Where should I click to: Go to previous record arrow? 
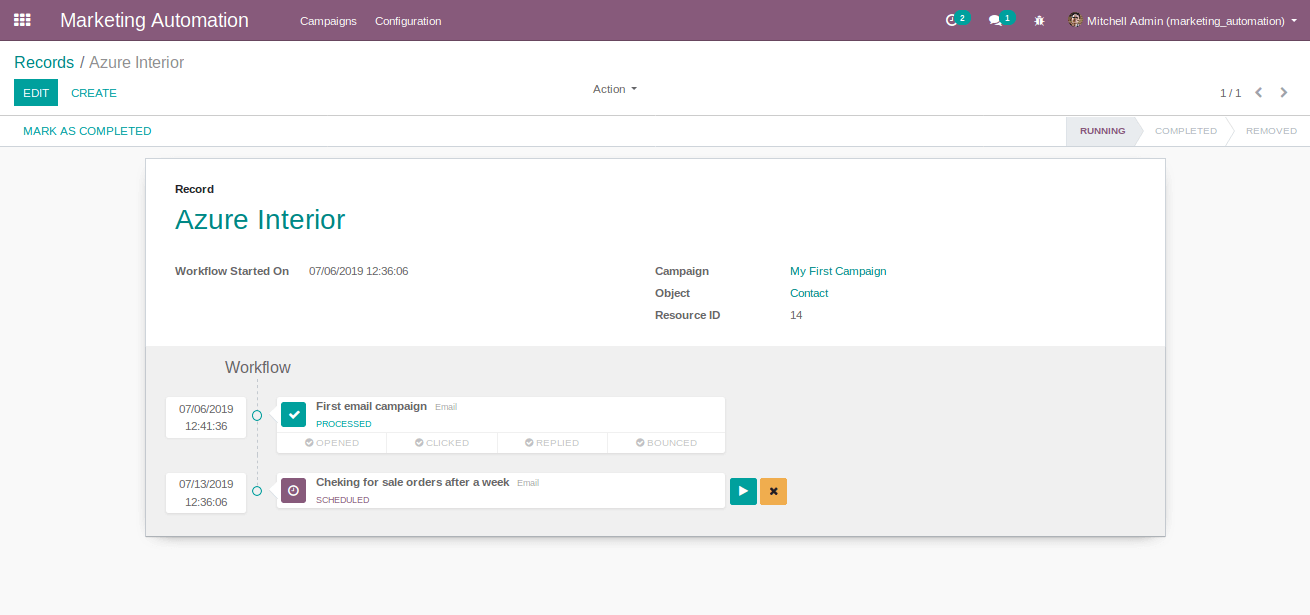tap(1259, 93)
